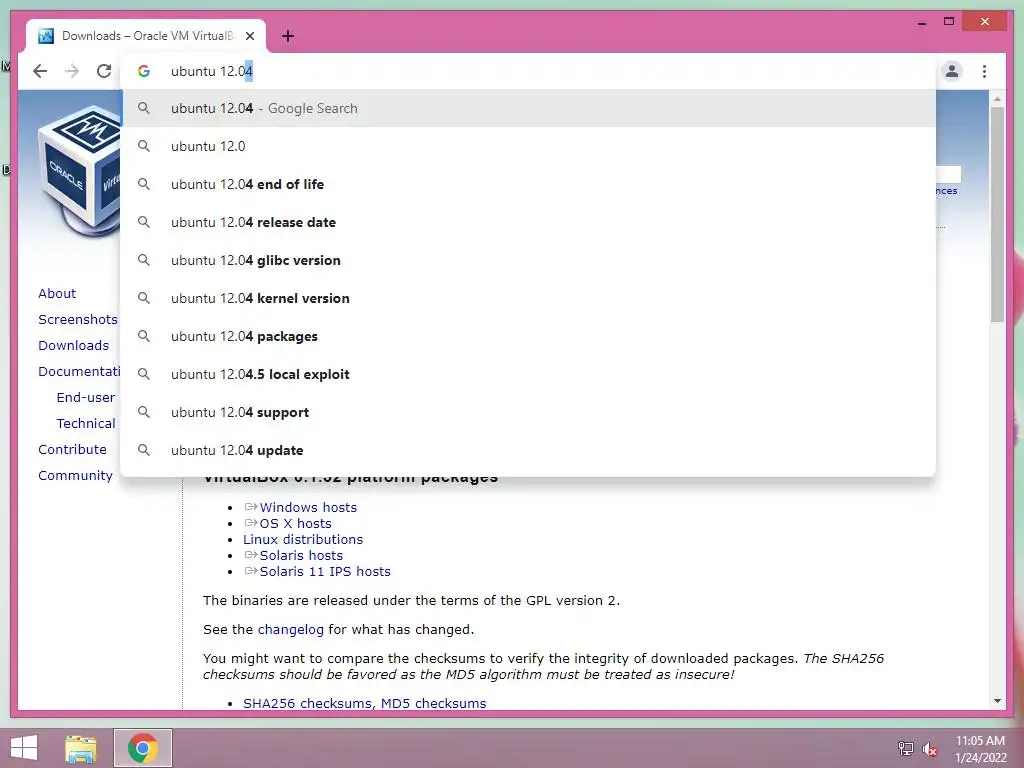The image size is (1024, 768).
Task: Open the Community sidebar link
Action: (75, 475)
